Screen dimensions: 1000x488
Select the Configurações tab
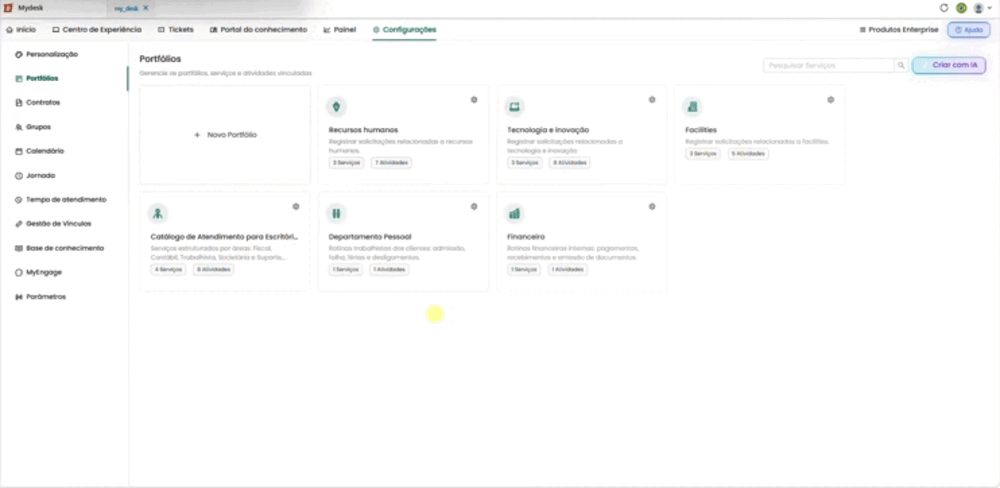[404, 29]
